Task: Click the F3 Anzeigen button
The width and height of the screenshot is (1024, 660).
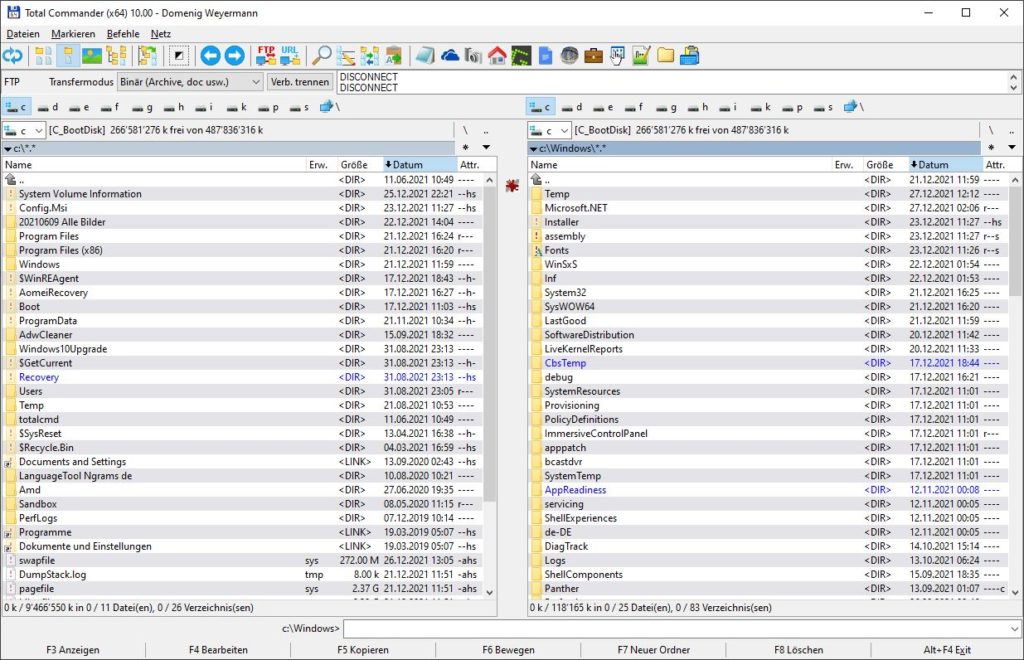Action: coord(72,650)
